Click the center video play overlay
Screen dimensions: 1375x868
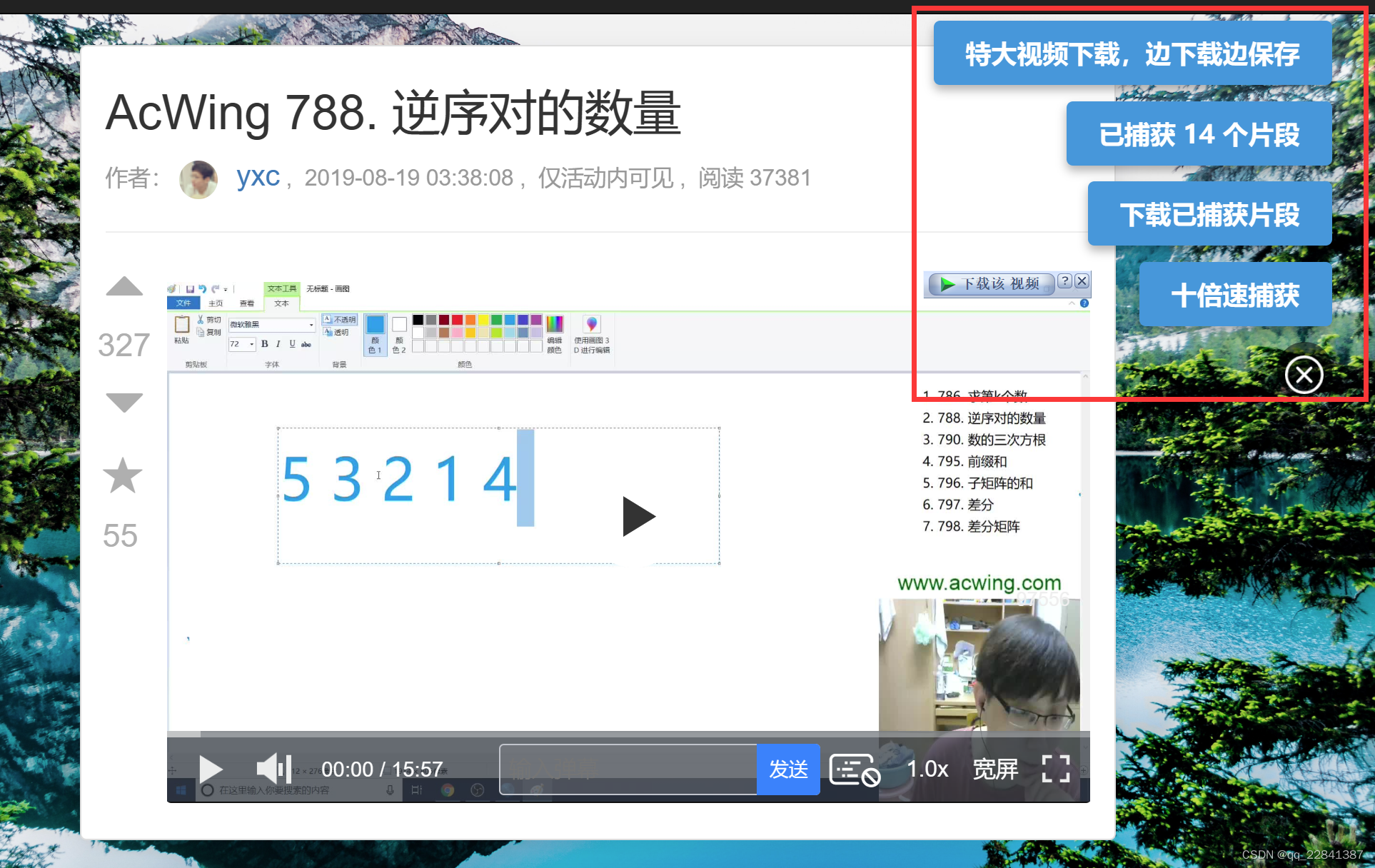[638, 516]
